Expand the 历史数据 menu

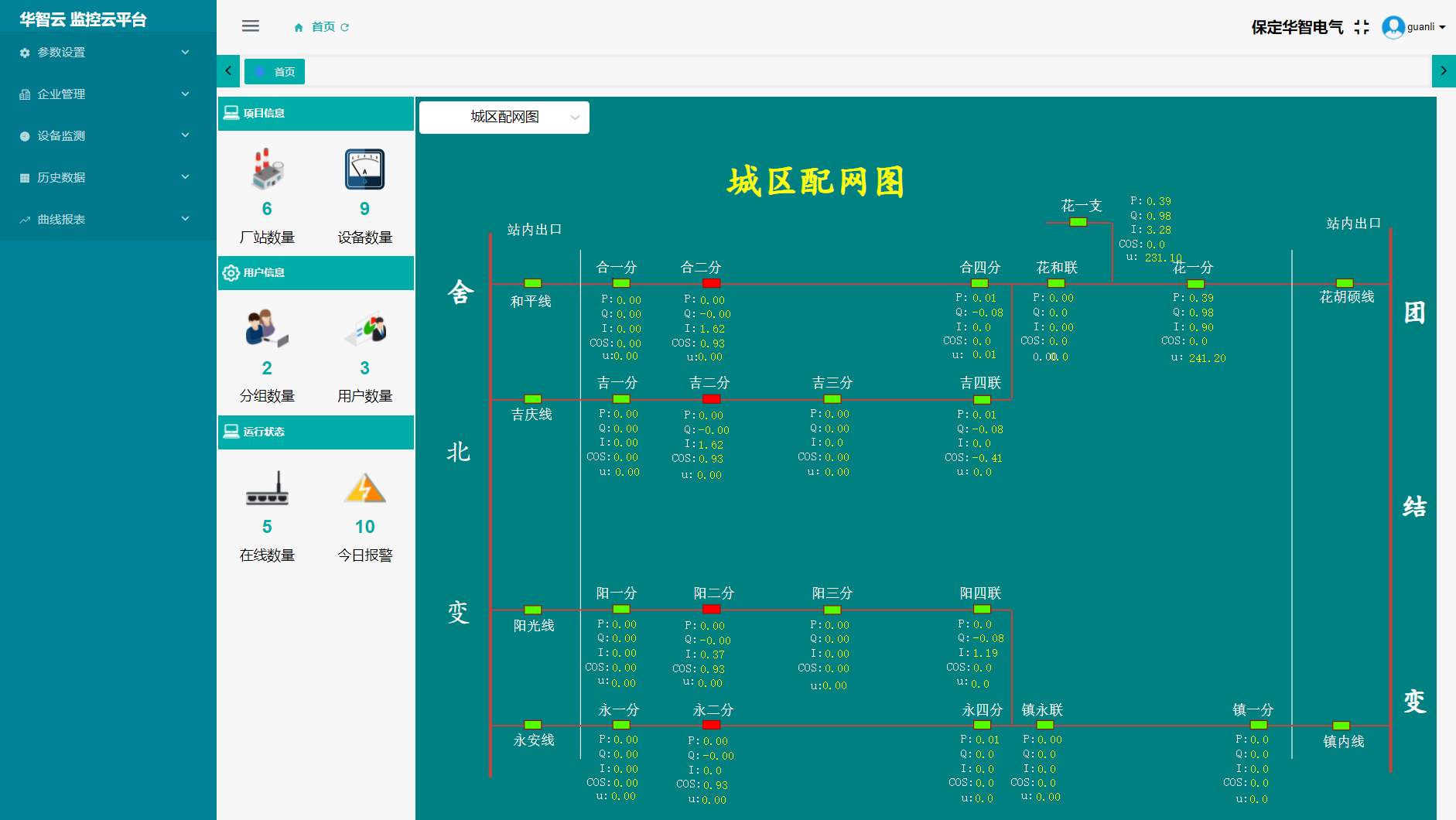pos(108,178)
